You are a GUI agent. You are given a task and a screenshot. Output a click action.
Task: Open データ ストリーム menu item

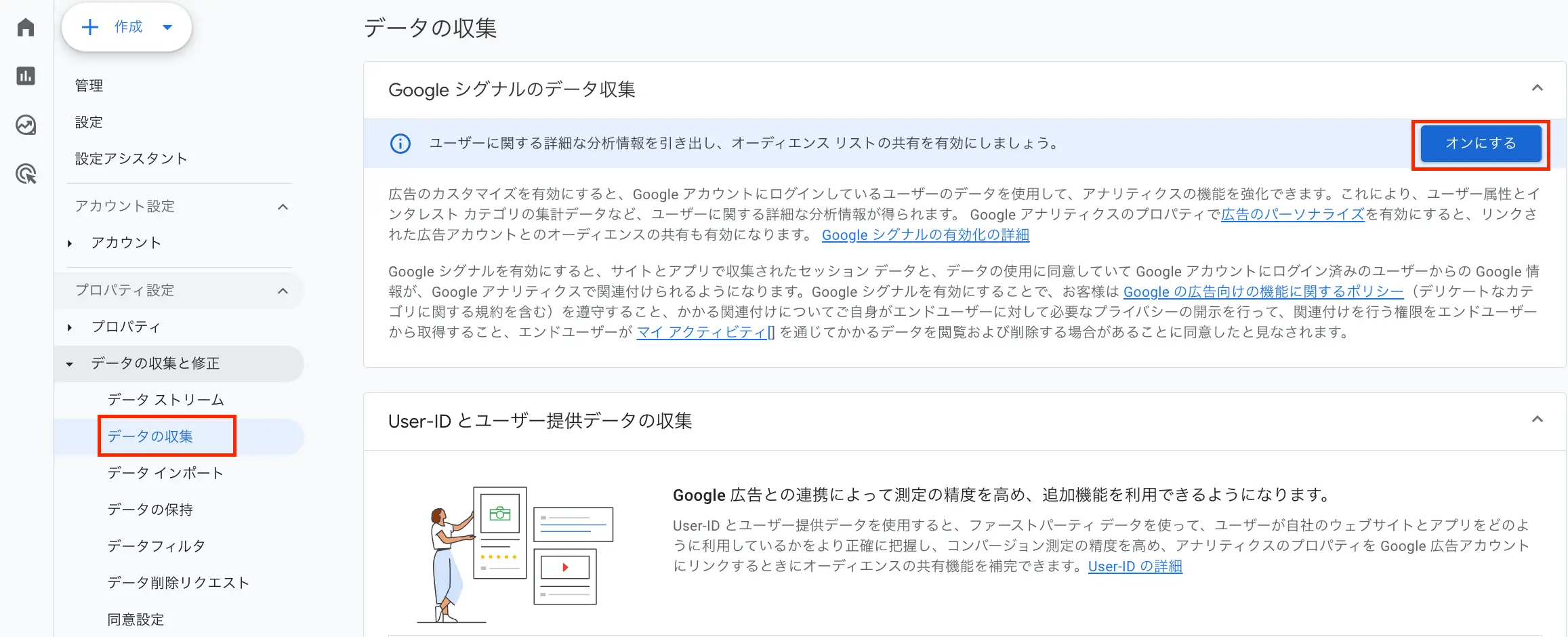click(166, 400)
